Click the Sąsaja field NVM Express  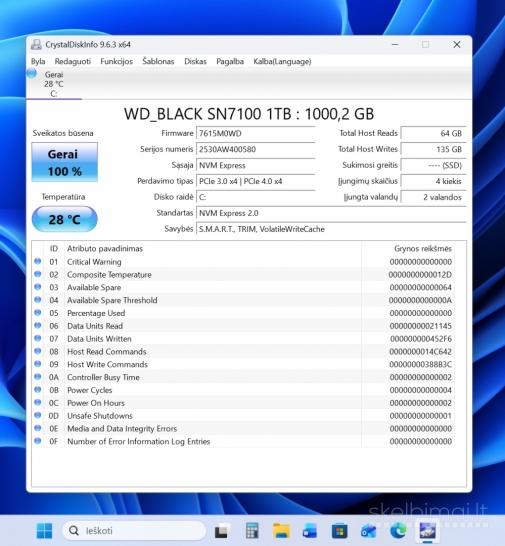(256, 165)
